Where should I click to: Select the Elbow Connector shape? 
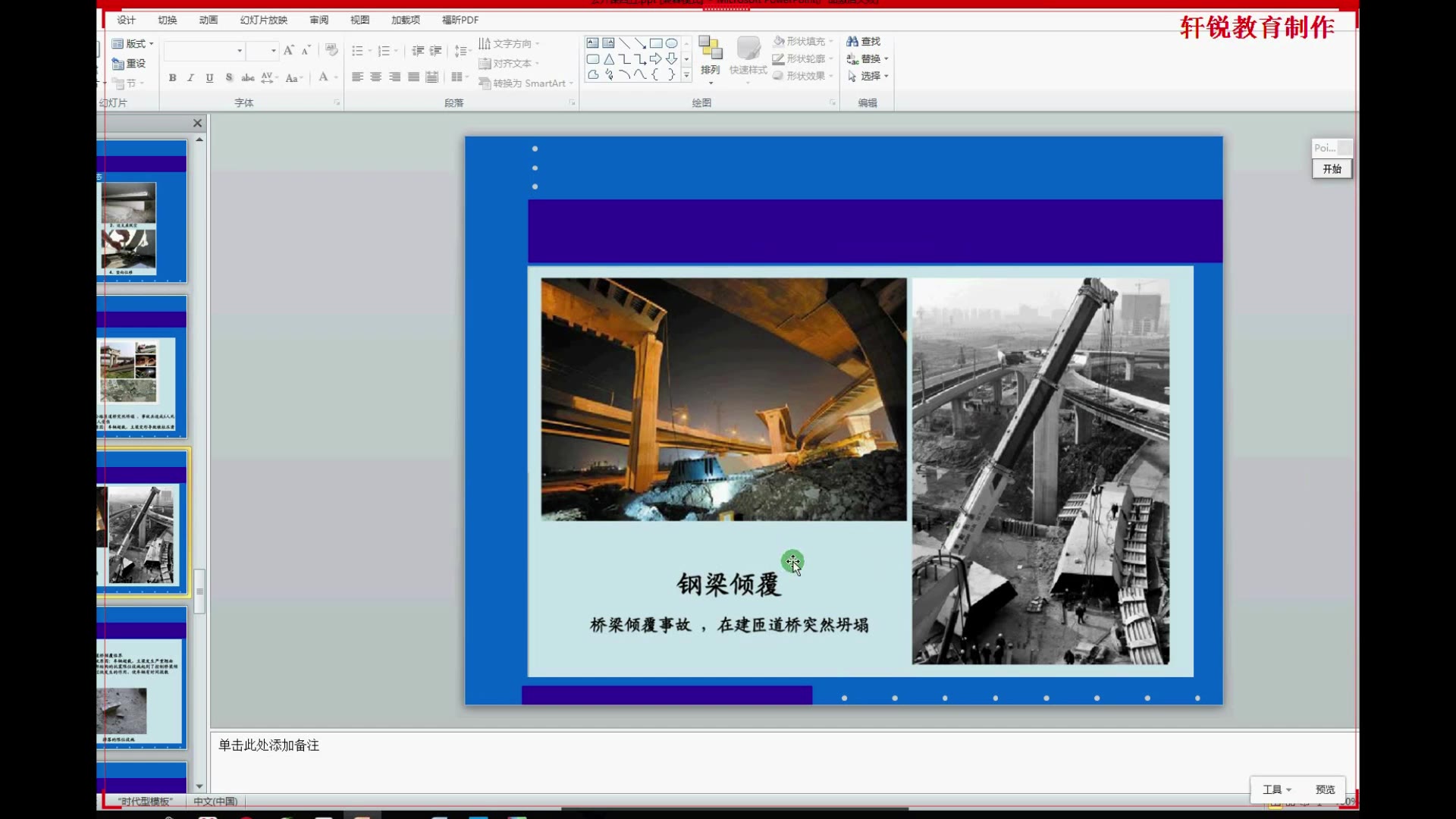[x=624, y=59]
